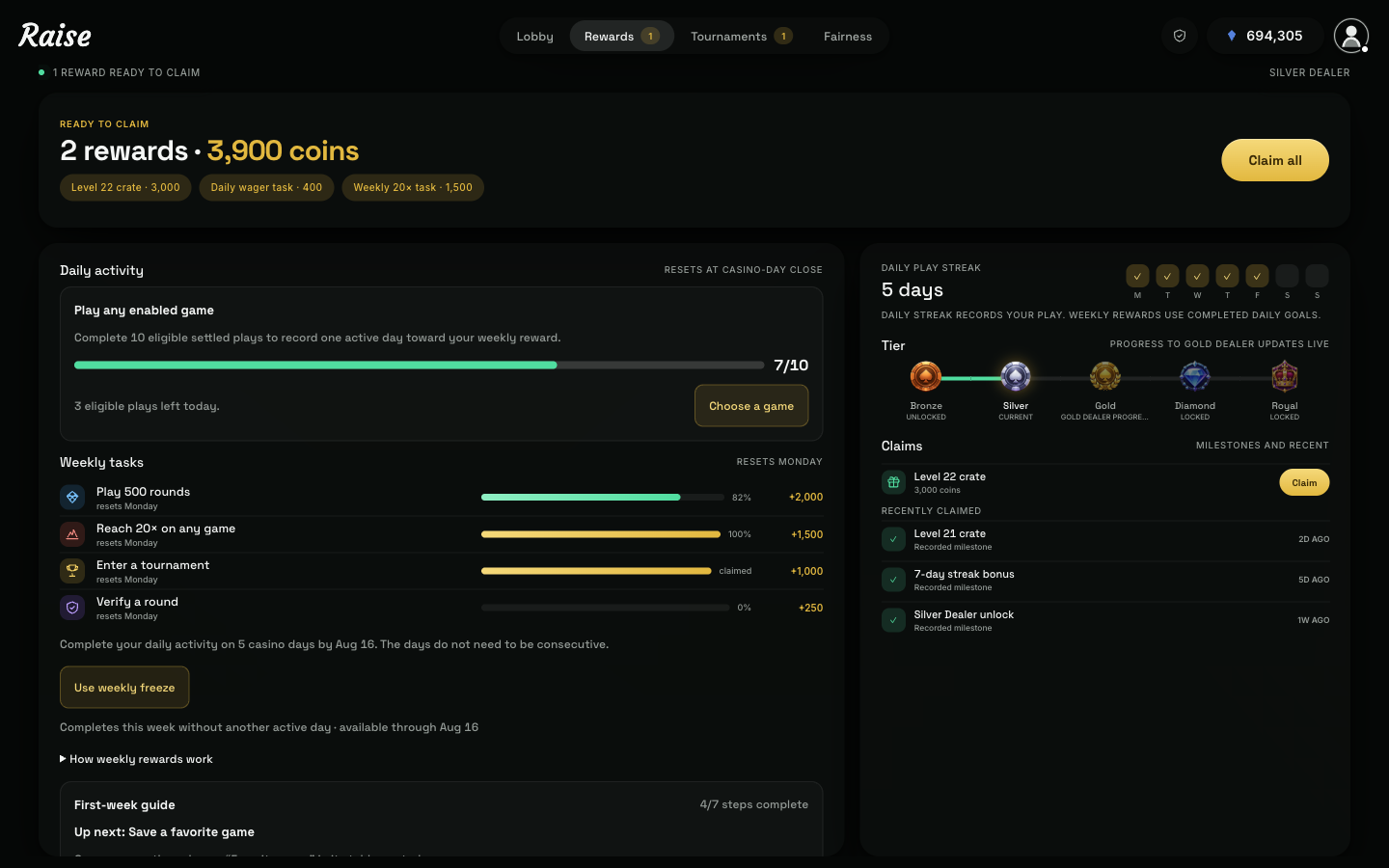Image resolution: width=1389 pixels, height=868 pixels.
Task: Select the Diamond tier badge
Action: (1195, 376)
